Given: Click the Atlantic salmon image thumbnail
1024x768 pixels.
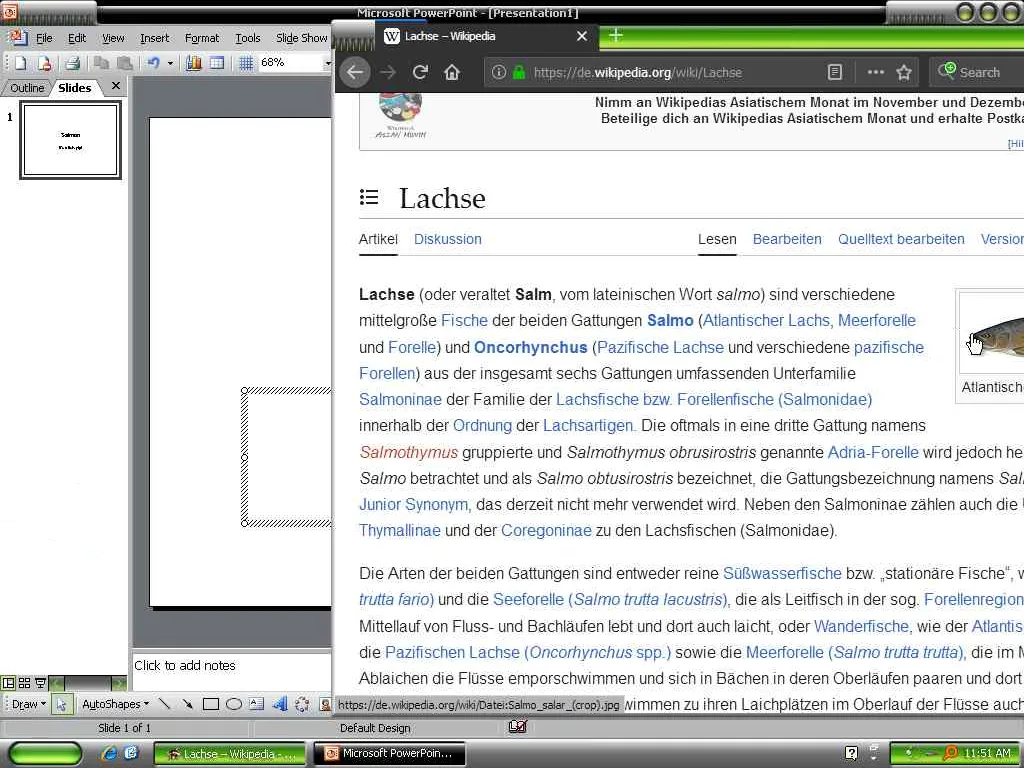Looking at the screenshot, I should [991, 334].
